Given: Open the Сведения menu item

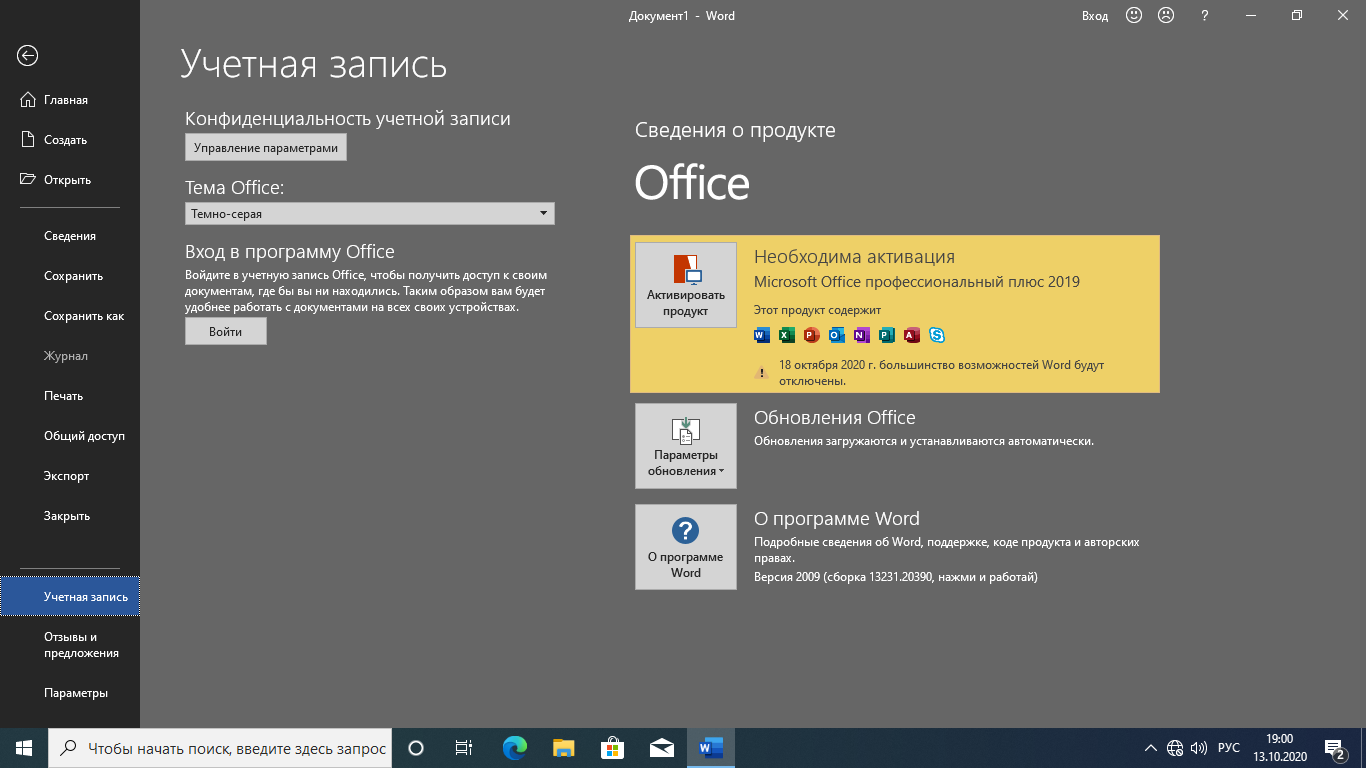Looking at the screenshot, I should pos(70,236).
